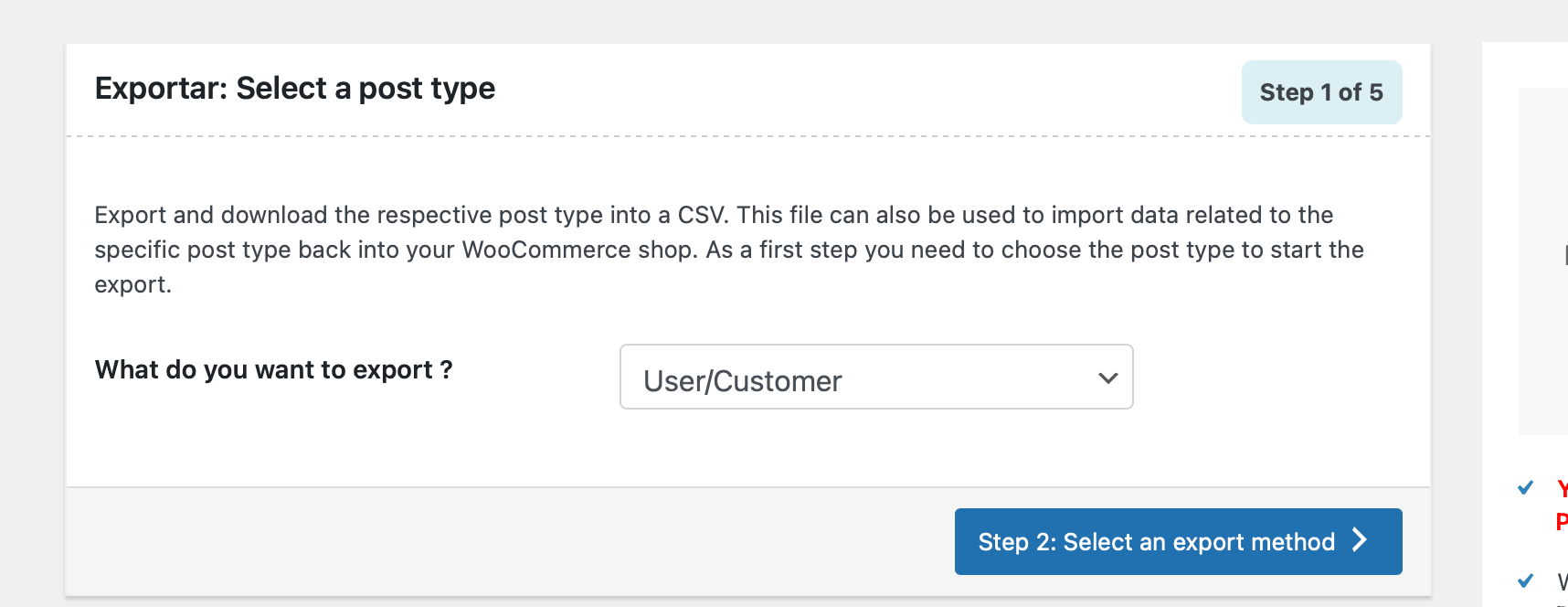The image size is (1568, 607).
Task: Click the User/Customer text in the select field
Action: point(743,381)
